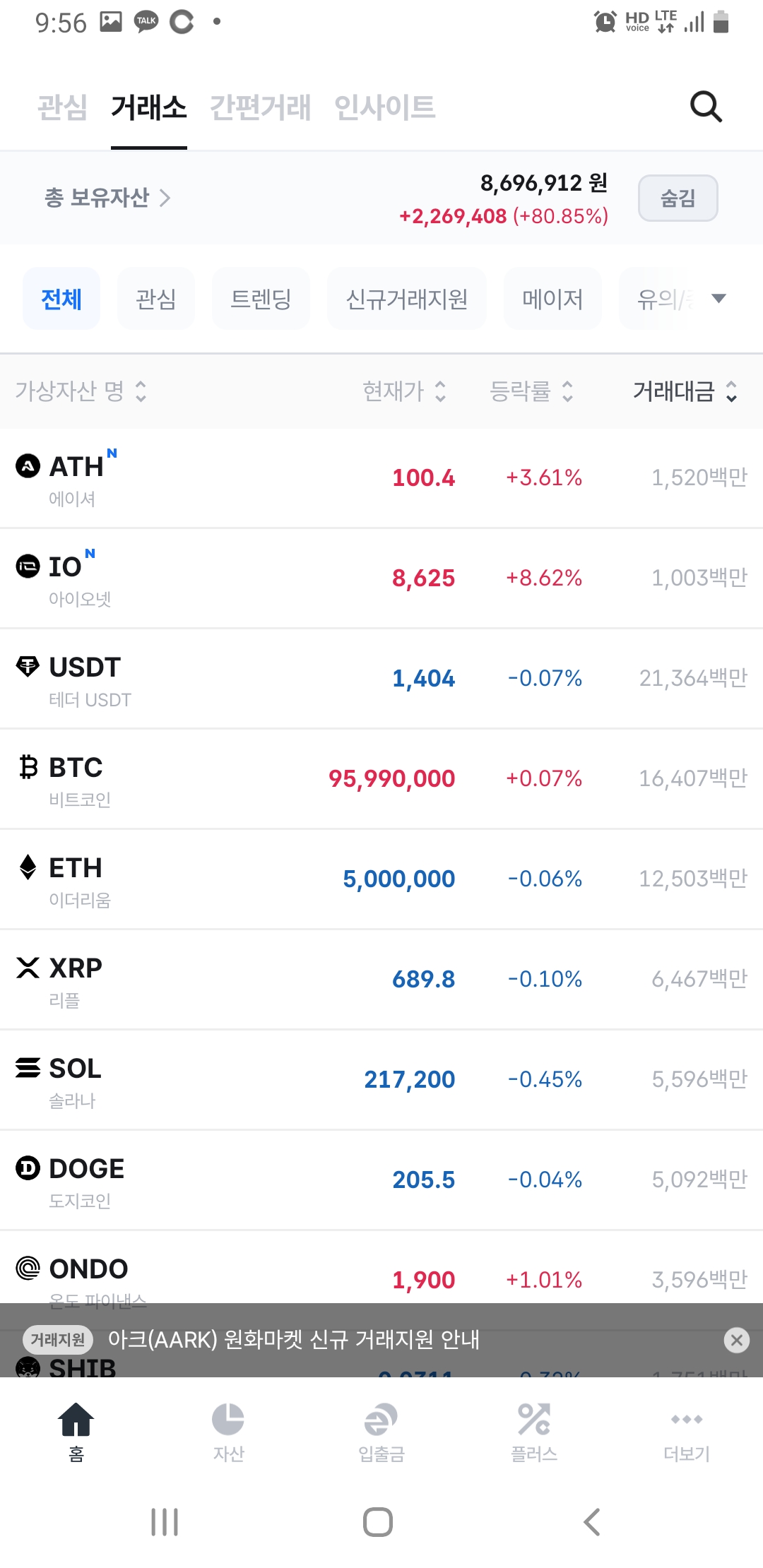Tap the 플러스 percent icon

[x=534, y=1420]
